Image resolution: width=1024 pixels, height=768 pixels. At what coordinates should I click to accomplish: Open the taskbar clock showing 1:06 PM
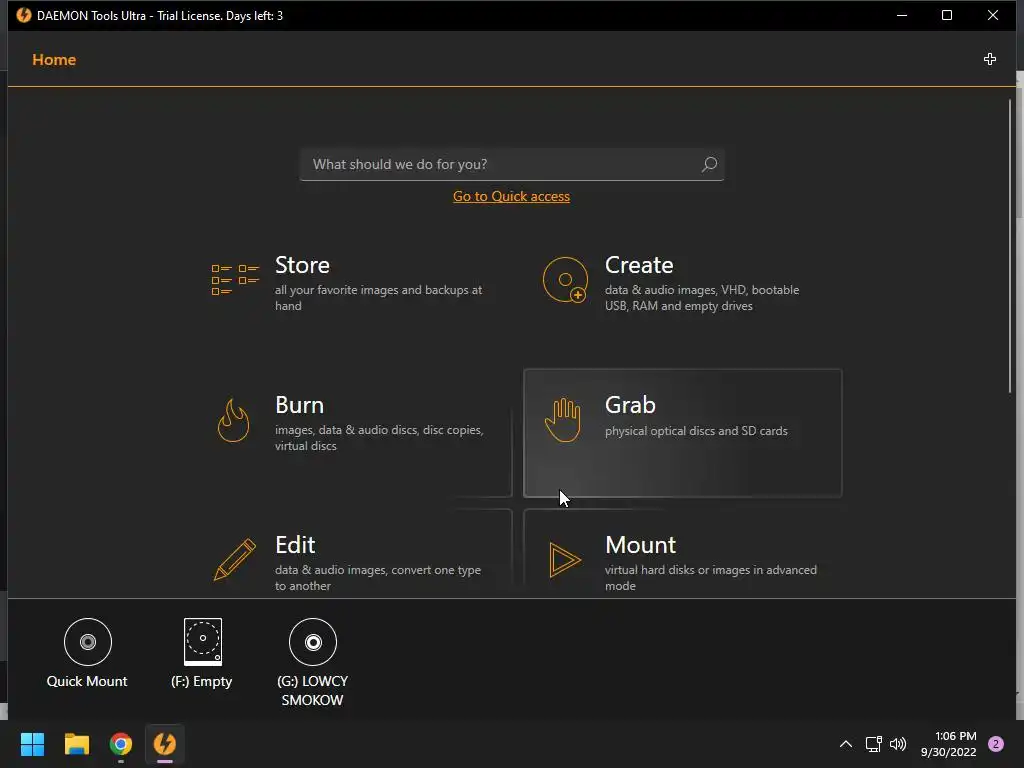[949, 744]
